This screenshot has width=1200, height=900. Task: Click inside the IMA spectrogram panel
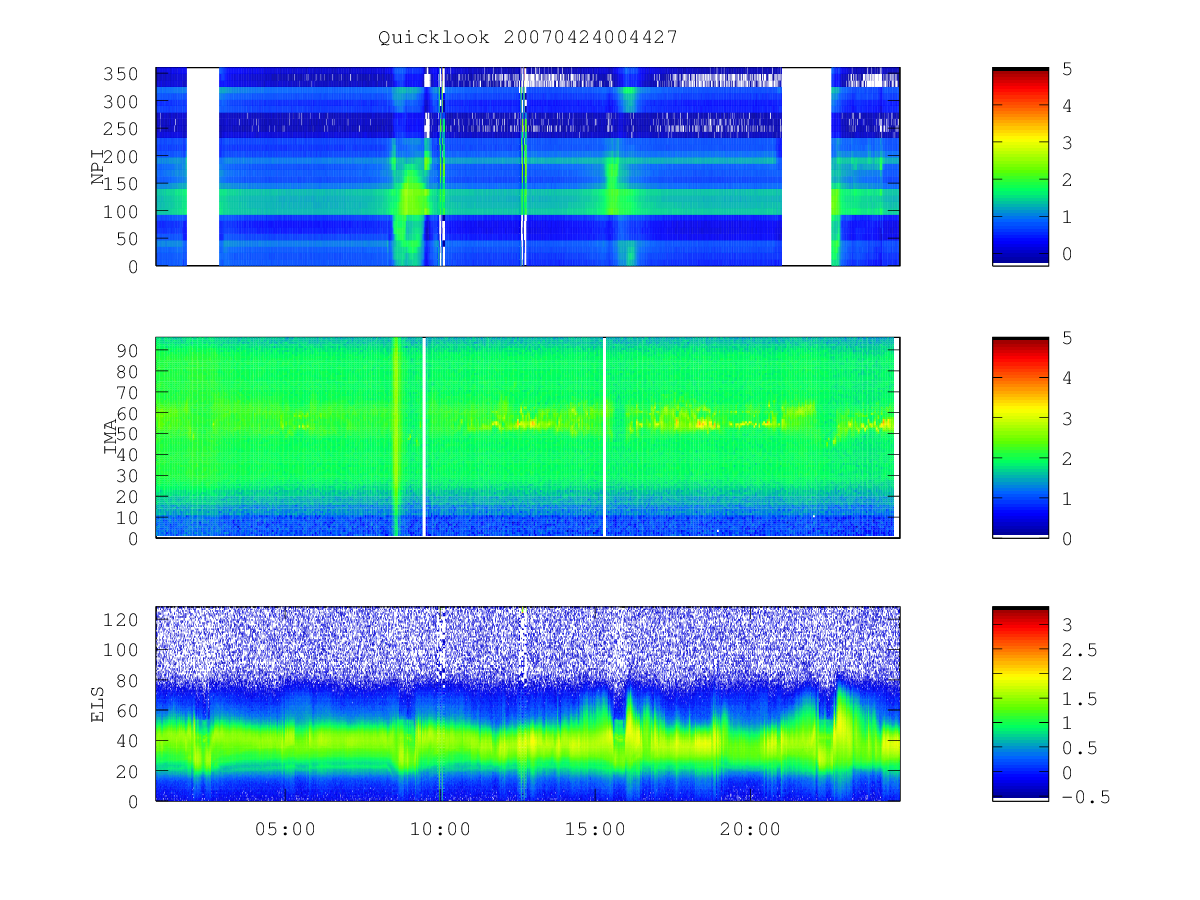[528, 437]
